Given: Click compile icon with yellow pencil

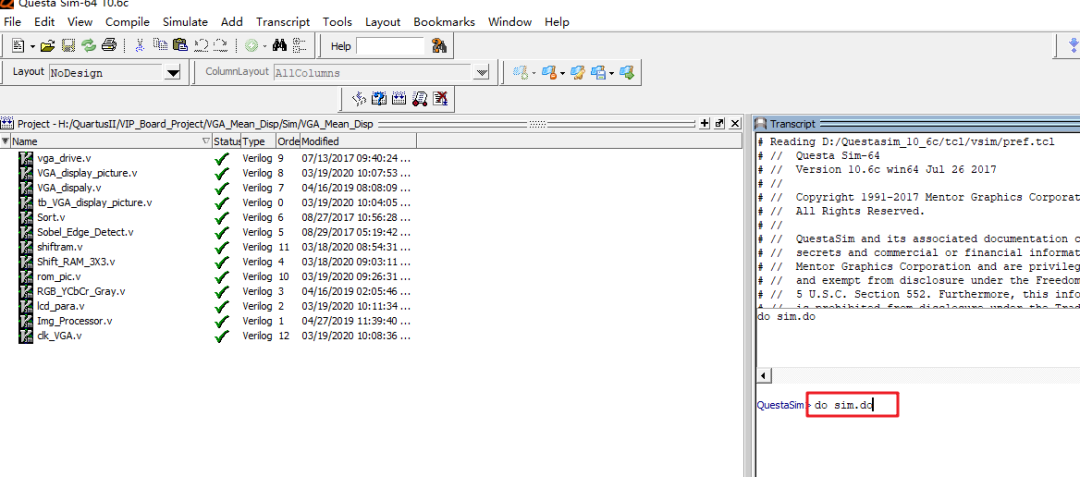Looking at the screenshot, I should click(x=578, y=72).
